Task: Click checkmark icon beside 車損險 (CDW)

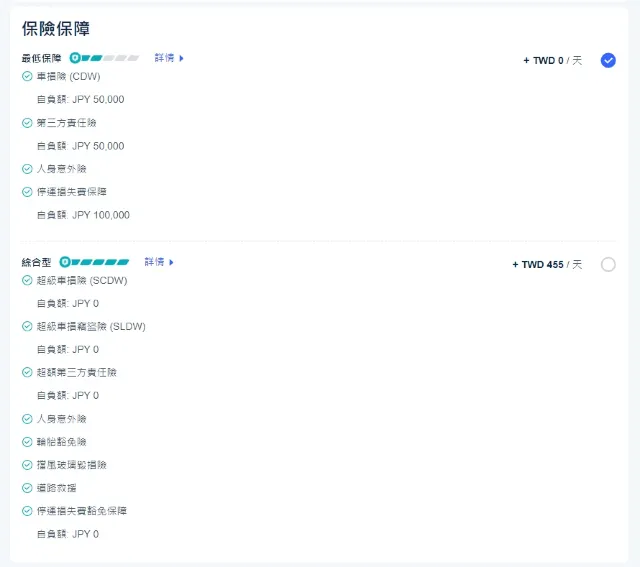Action: click(27, 76)
